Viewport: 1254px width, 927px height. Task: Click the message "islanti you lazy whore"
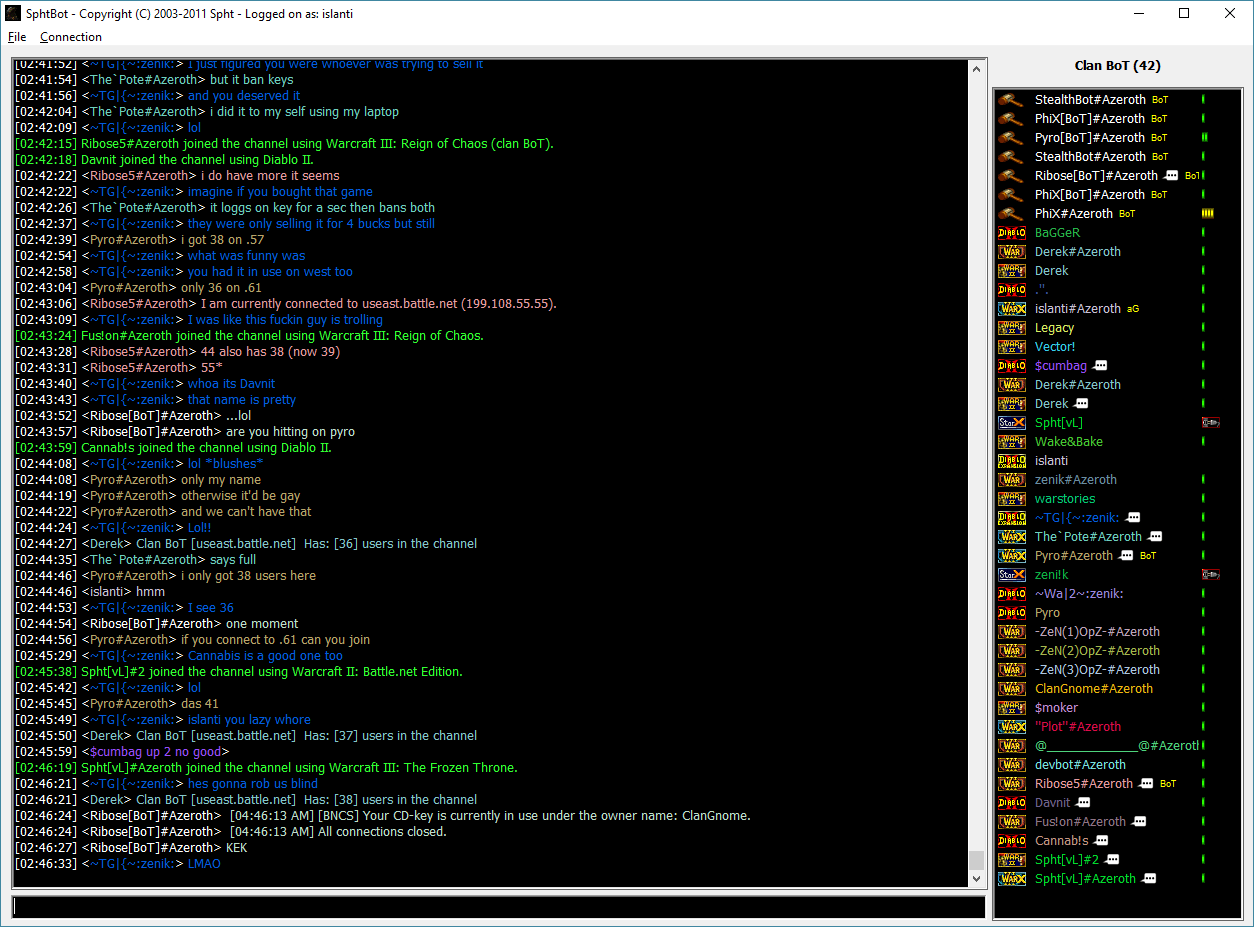tap(249, 720)
